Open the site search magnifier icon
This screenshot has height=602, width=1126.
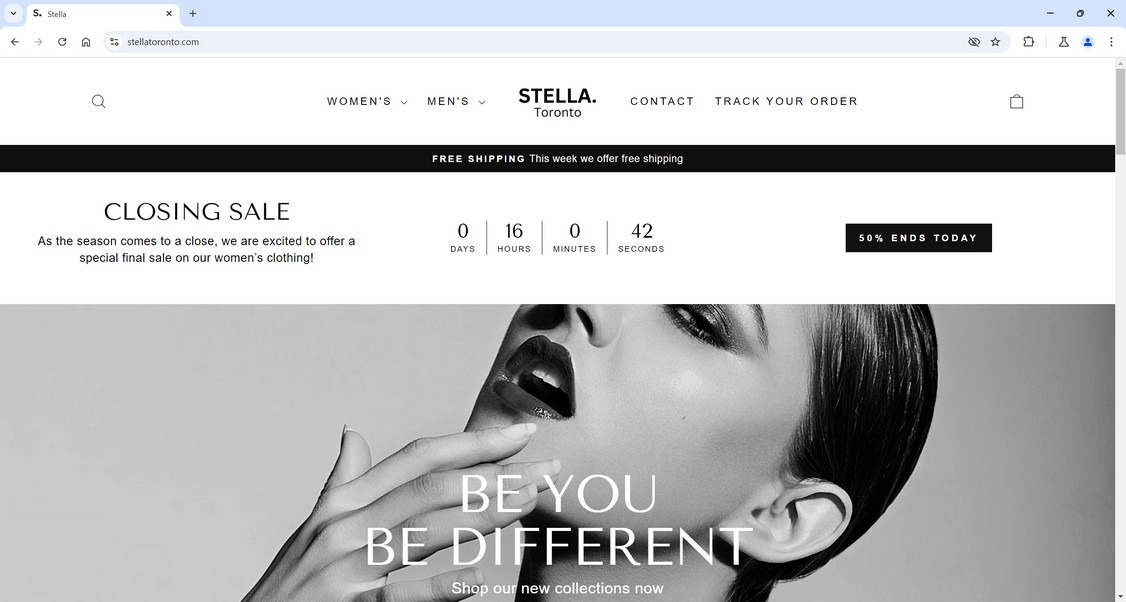[98, 101]
